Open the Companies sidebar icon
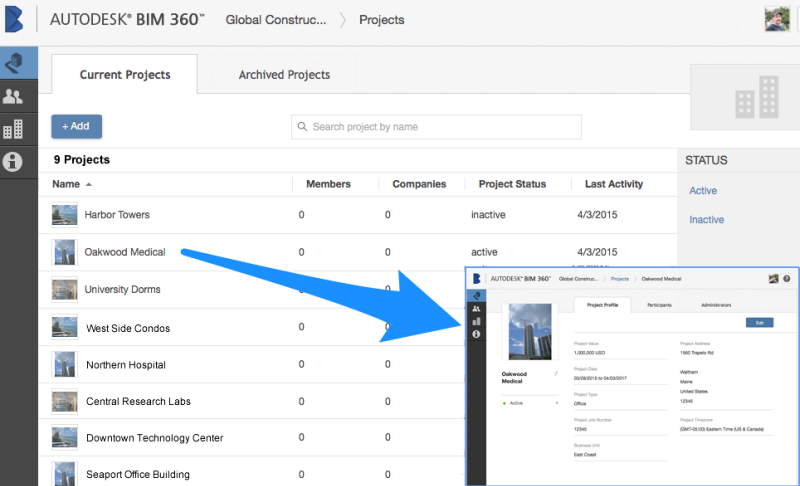Image resolution: width=800 pixels, height=486 pixels. pyautogui.click(x=13, y=129)
